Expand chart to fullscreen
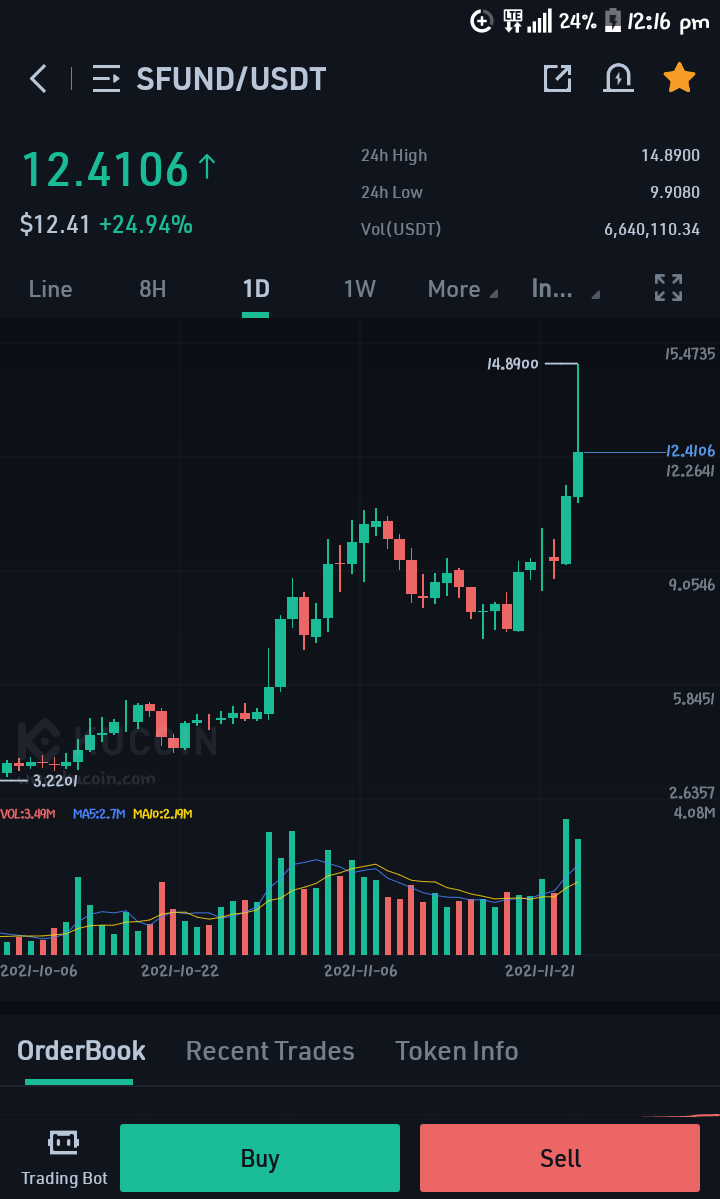Image resolution: width=720 pixels, height=1199 pixels. tap(668, 288)
